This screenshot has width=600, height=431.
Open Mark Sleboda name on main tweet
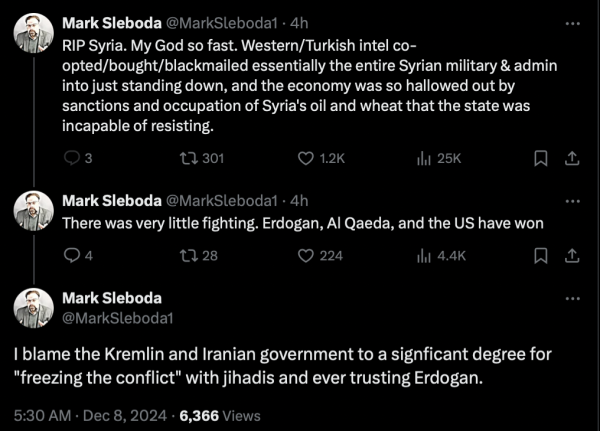(112, 298)
